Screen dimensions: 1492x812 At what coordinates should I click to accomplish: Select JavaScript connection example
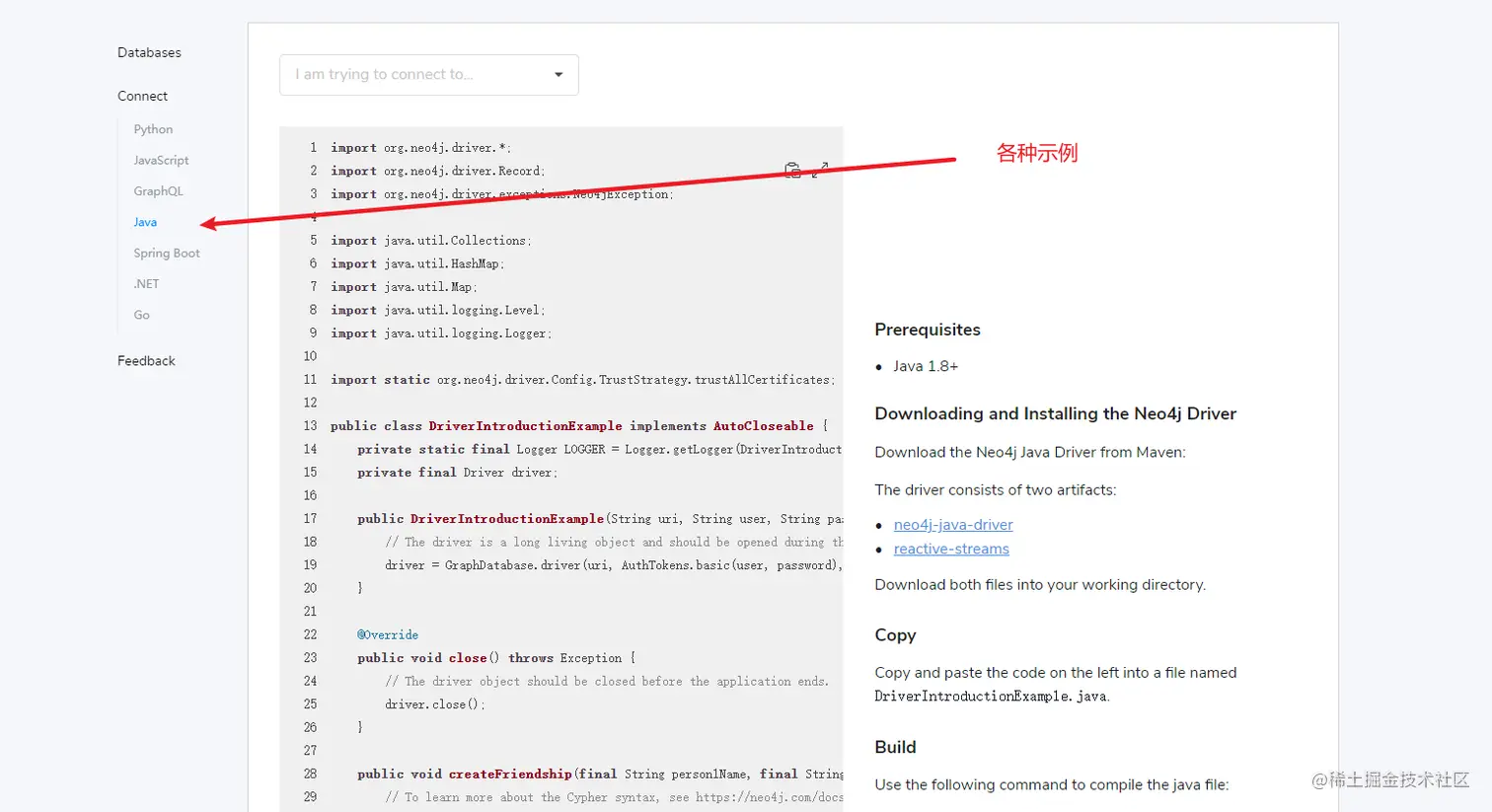161,160
